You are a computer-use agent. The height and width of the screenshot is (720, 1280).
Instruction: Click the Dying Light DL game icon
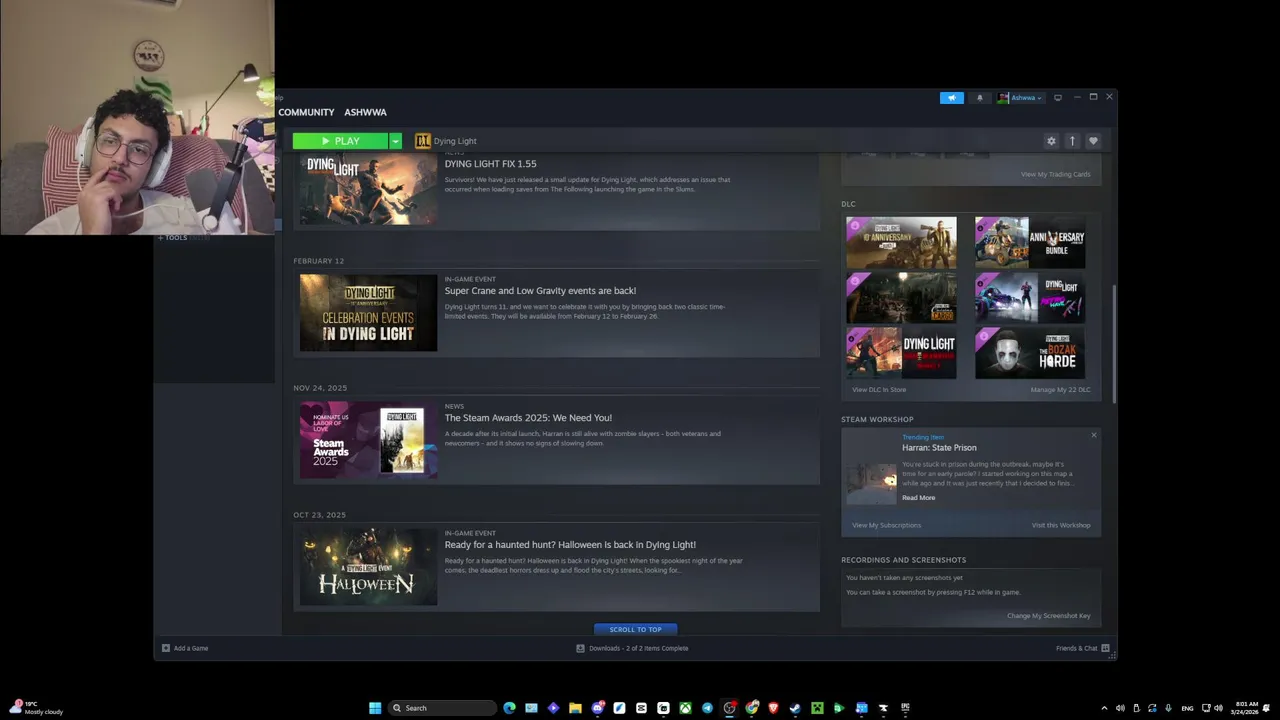(x=422, y=141)
